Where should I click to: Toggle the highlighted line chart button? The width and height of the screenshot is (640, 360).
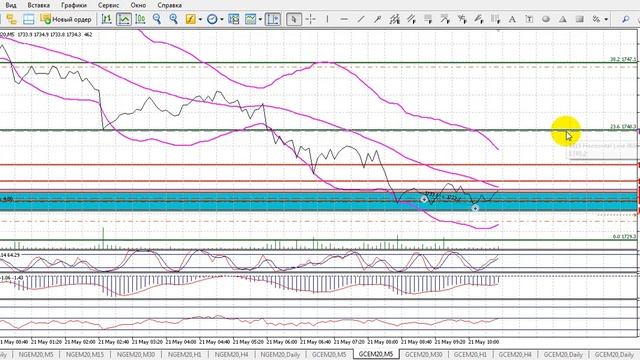click(124, 19)
